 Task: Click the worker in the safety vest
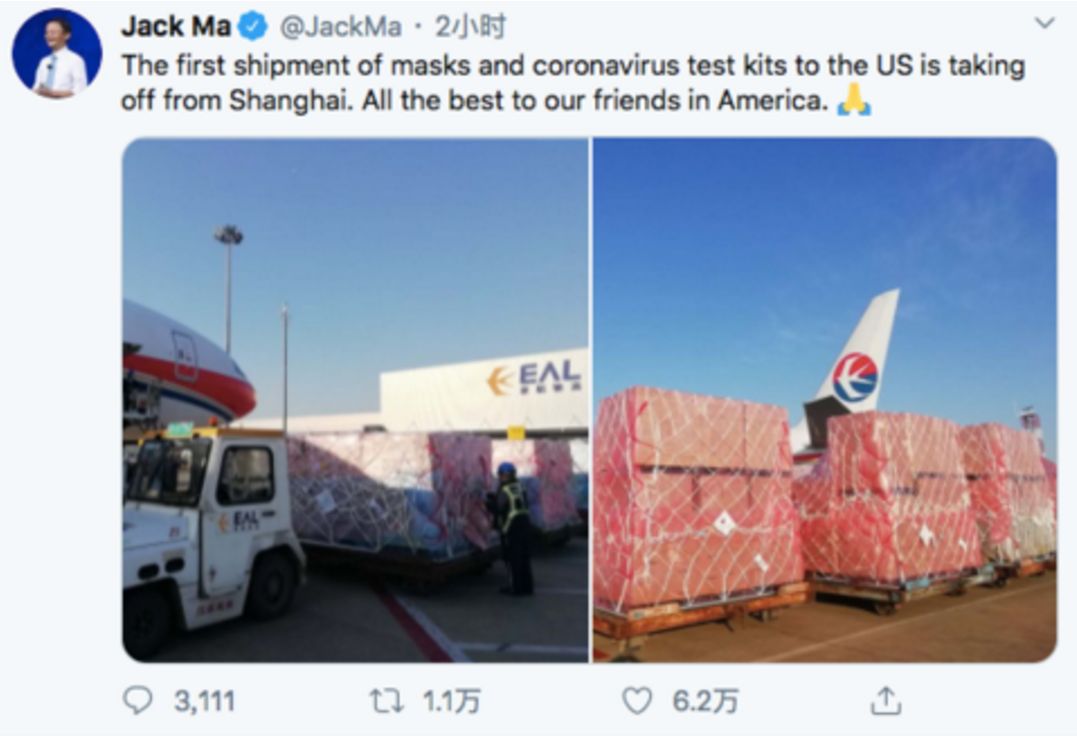point(512,529)
